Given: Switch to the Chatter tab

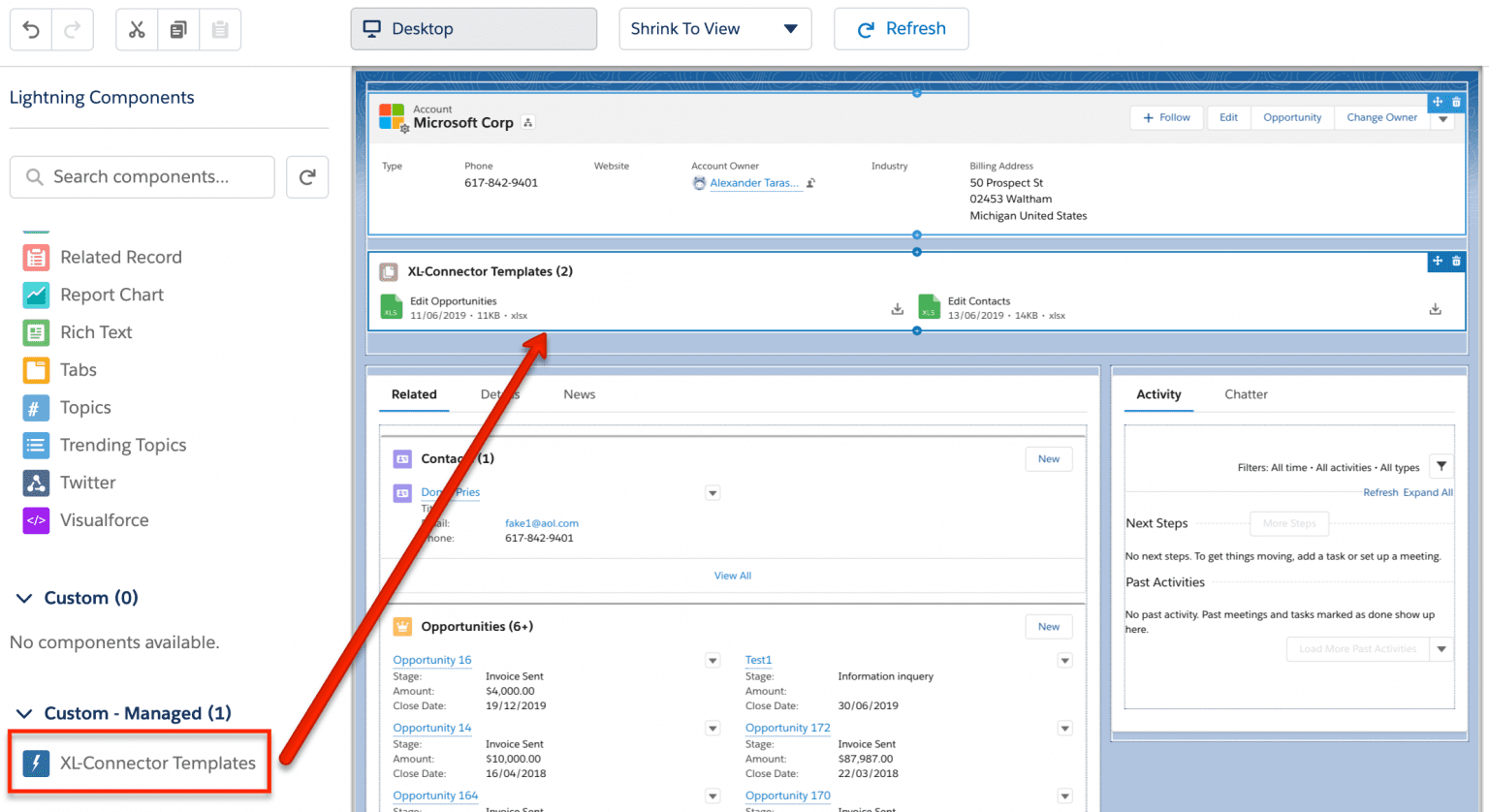Looking at the screenshot, I should coord(1246,394).
